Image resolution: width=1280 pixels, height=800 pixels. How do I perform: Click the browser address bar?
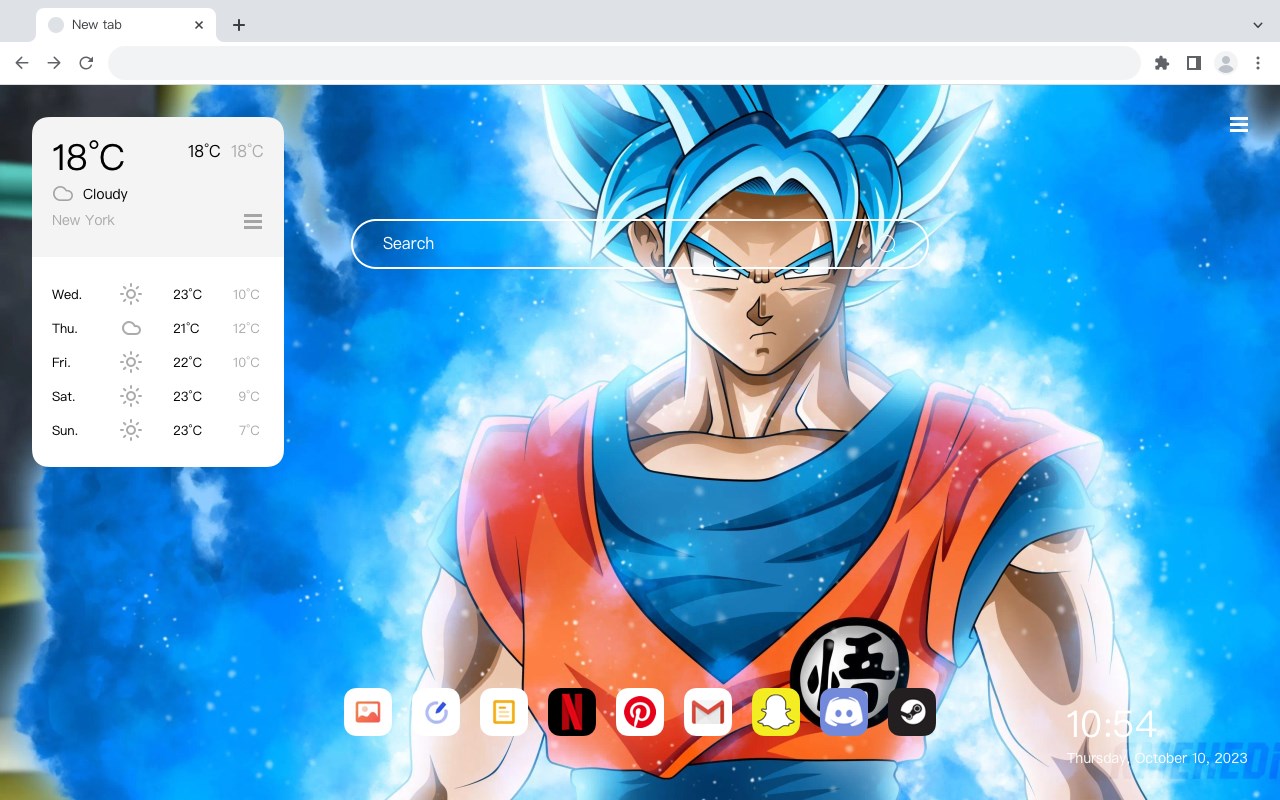tap(624, 63)
